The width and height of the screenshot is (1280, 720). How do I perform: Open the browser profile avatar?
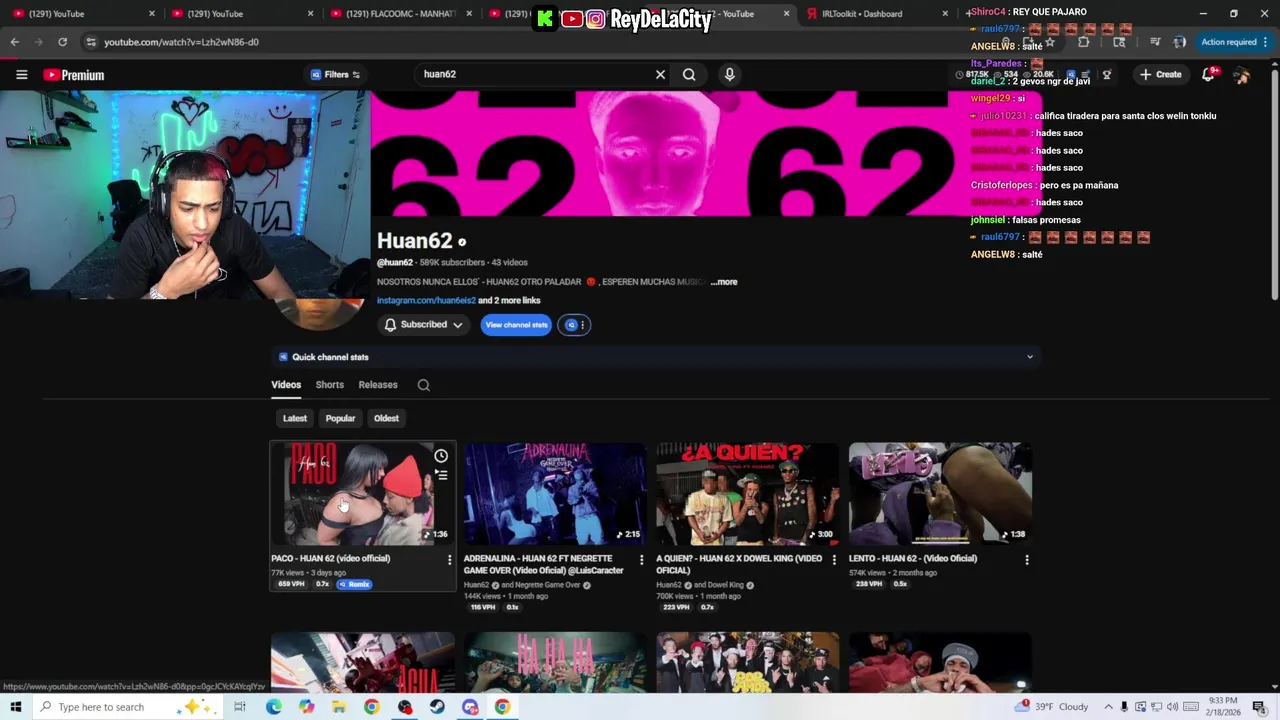(1179, 42)
